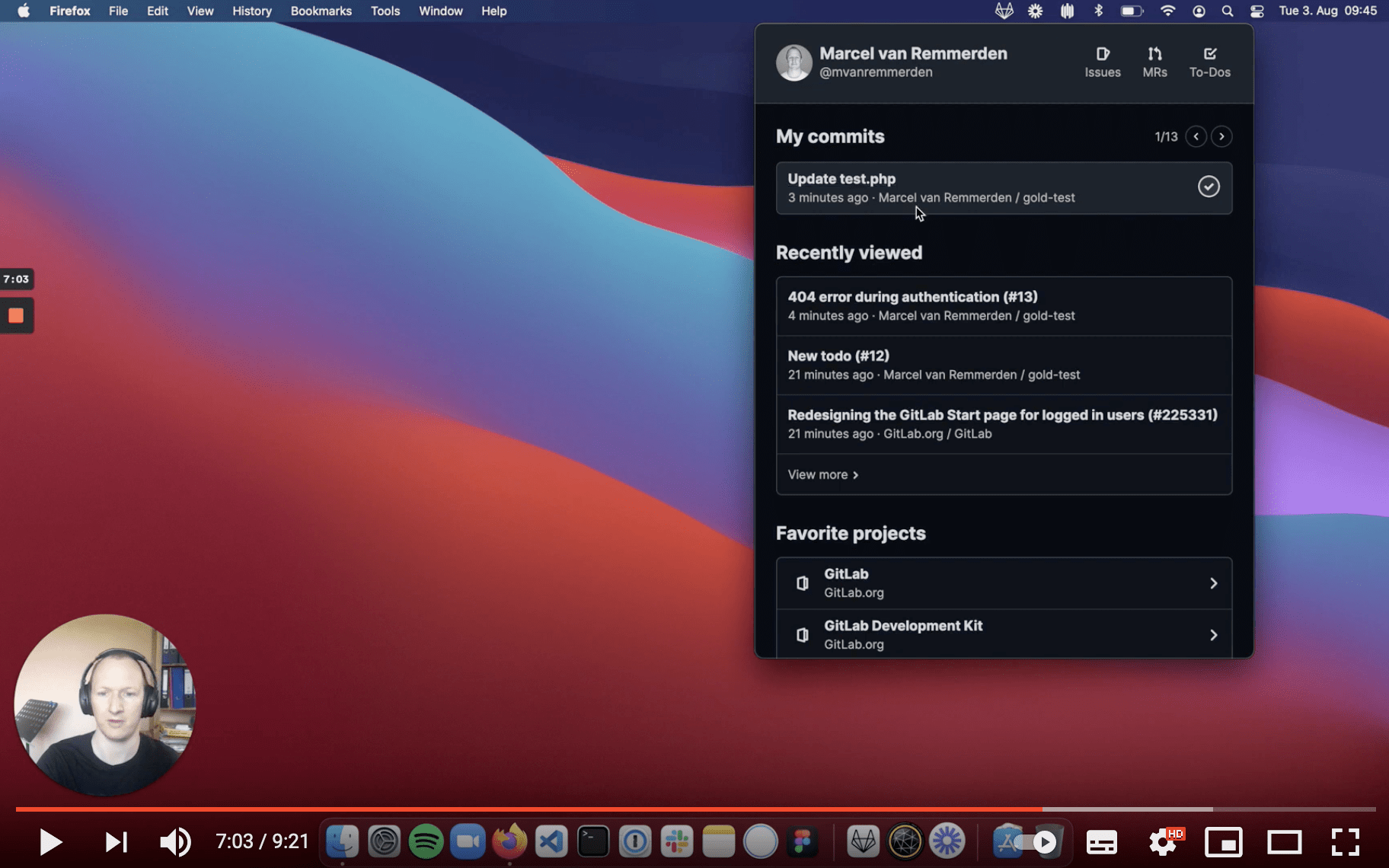This screenshot has height=868, width=1389.
Task: Go to next commit with right chevron
Action: [x=1221, y=136]
